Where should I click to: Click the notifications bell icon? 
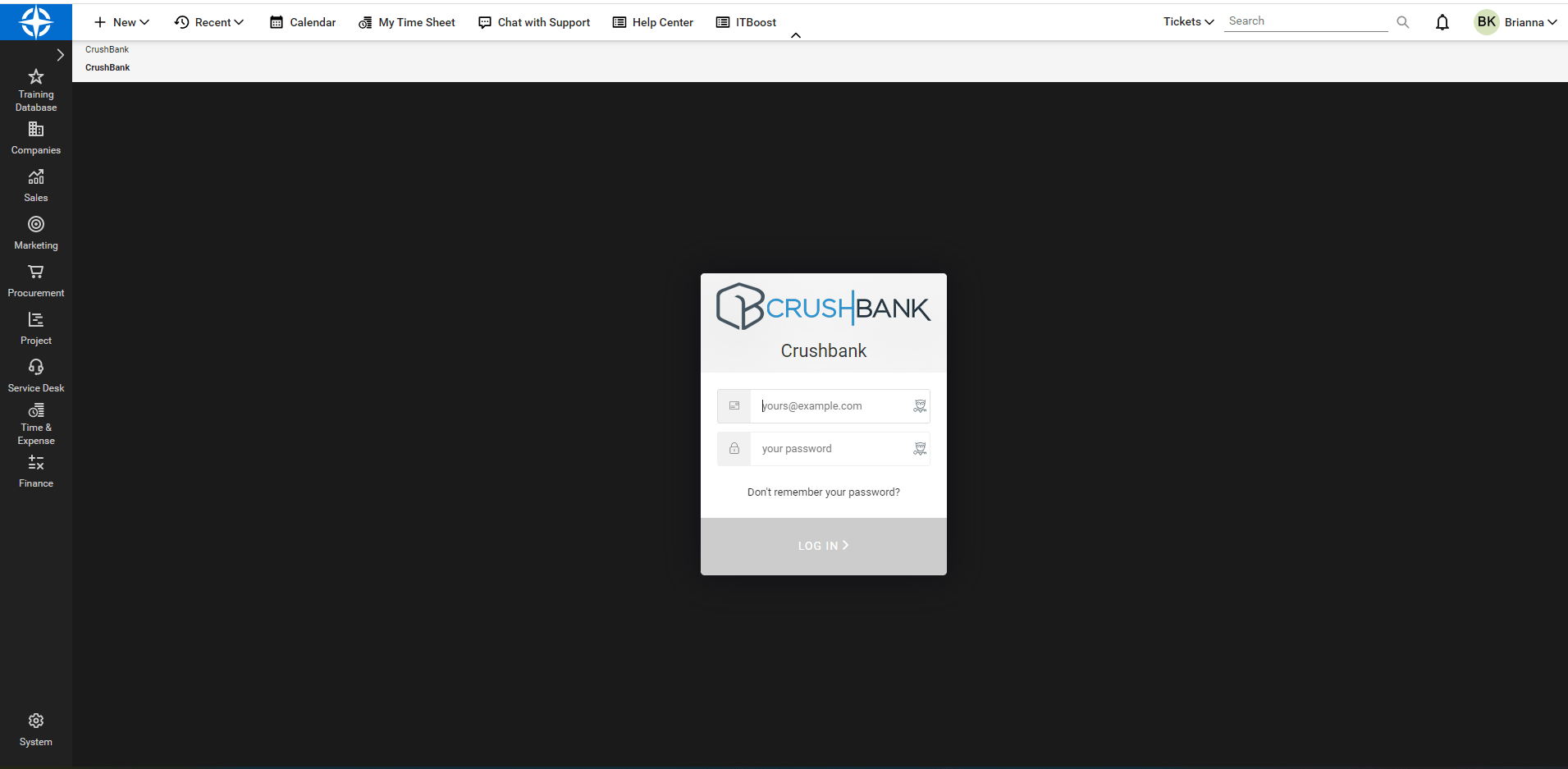[x=1442, y=22]
